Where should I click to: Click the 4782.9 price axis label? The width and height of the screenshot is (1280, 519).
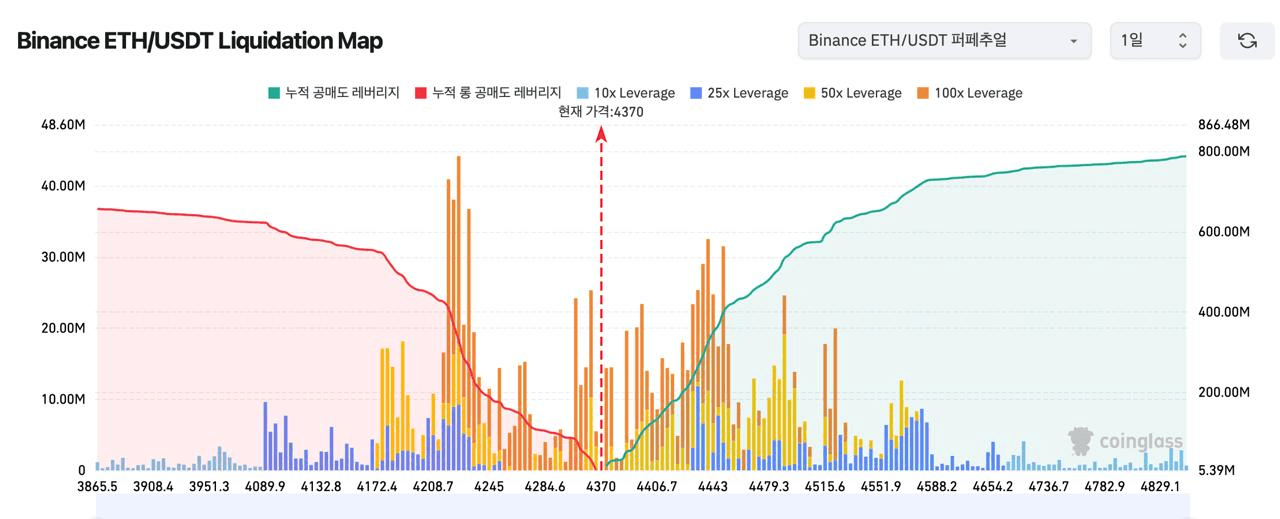point(1104,487)
